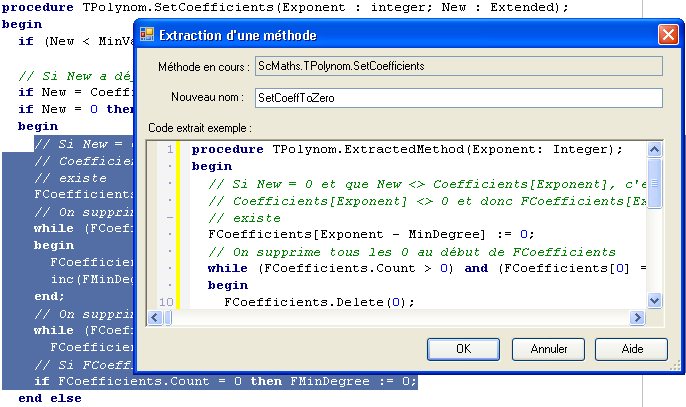Image resolution: width=686 pixels, height=407 pixels.
Task: Click line number 10 in the preview gutter
Action: click(x=166, y=301)
